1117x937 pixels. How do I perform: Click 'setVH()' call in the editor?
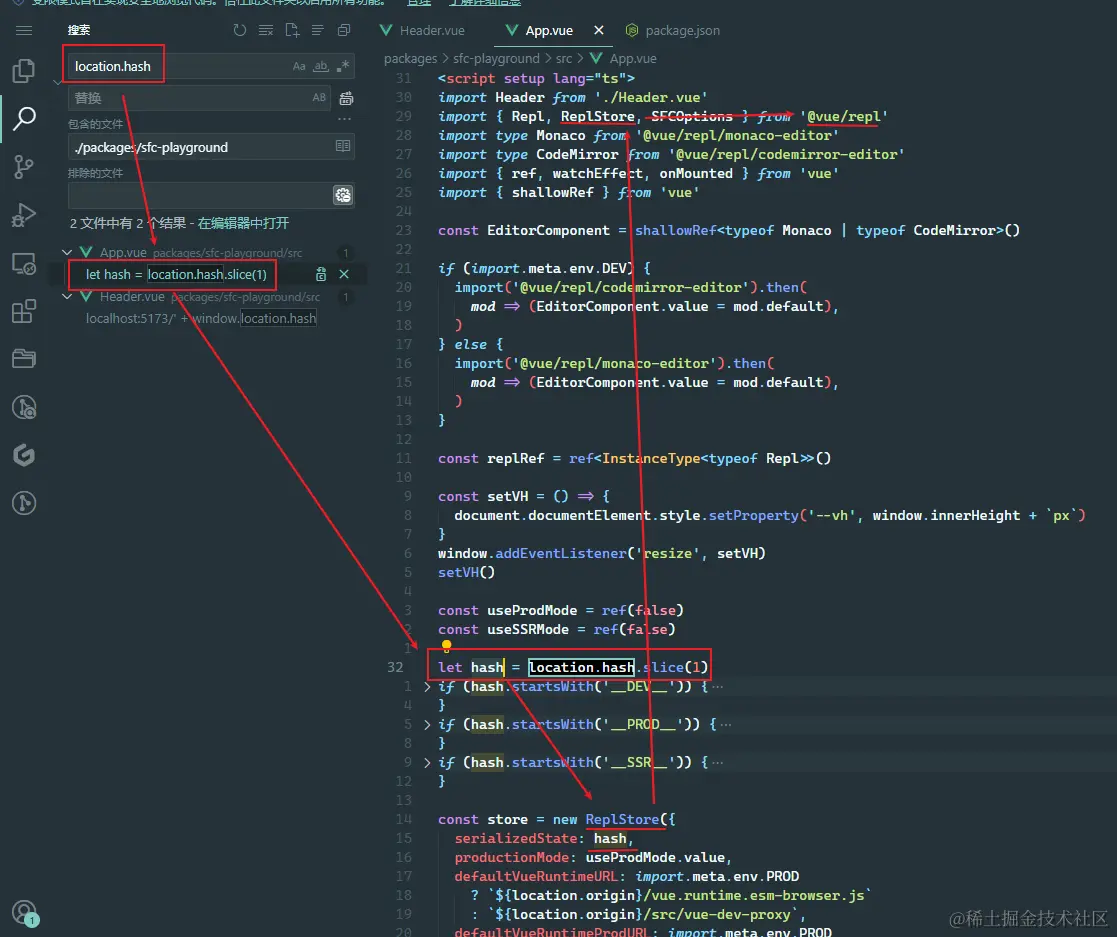(x=466, y=572)
